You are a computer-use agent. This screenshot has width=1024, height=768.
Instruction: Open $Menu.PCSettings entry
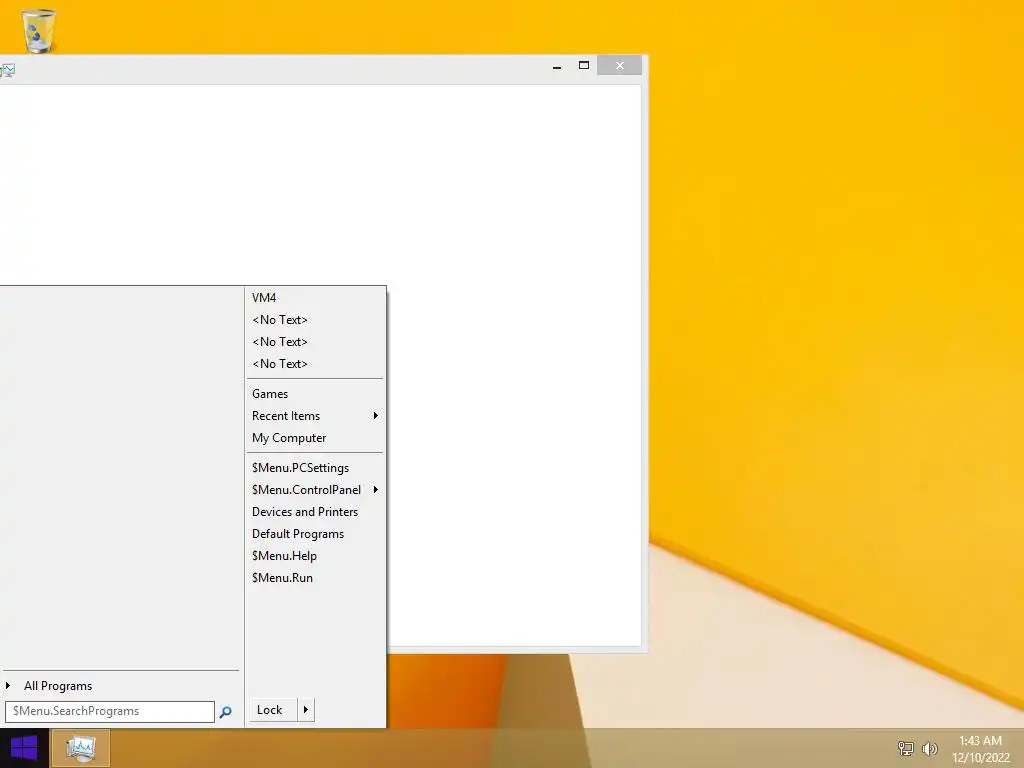click(315, 468)
